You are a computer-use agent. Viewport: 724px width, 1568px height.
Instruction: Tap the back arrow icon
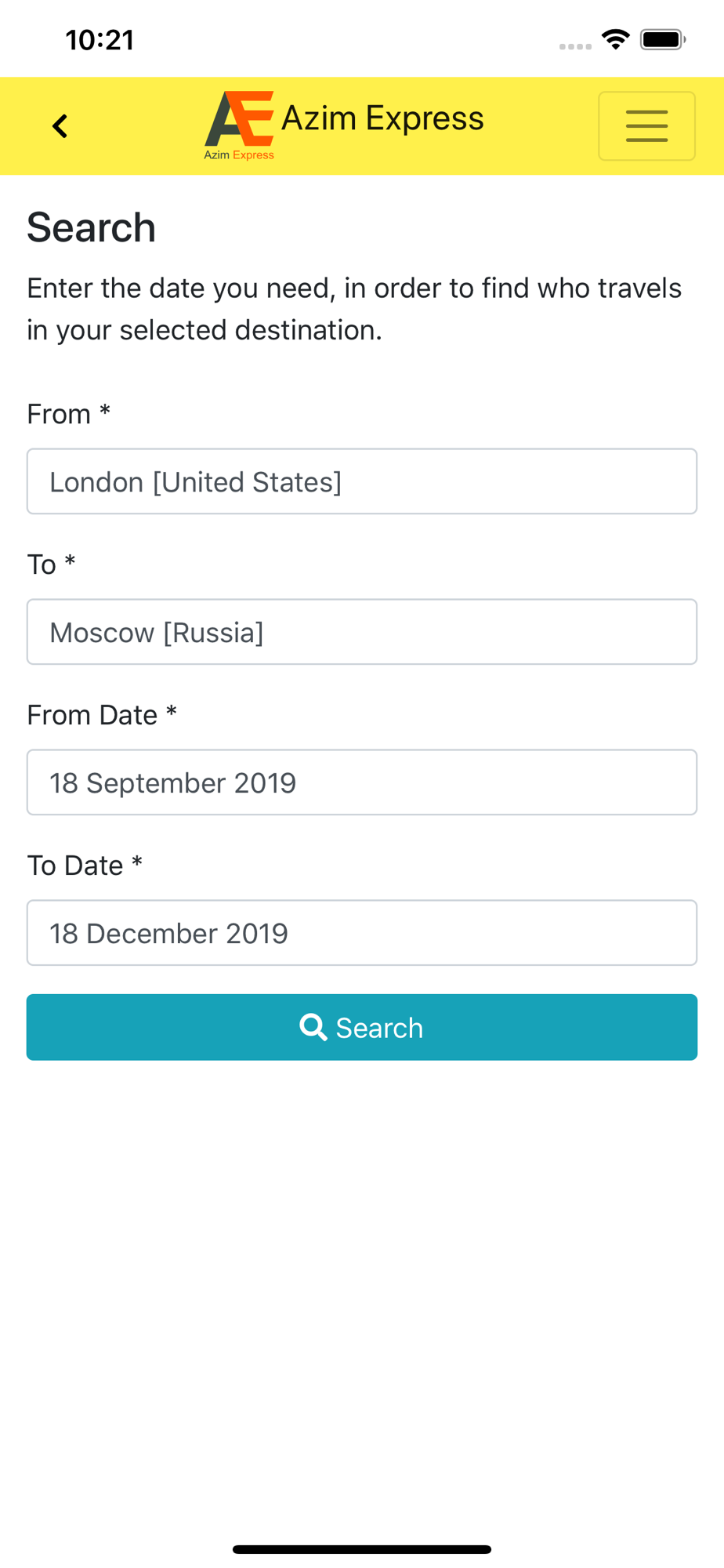pyautogui.click(x=60, y=125)
